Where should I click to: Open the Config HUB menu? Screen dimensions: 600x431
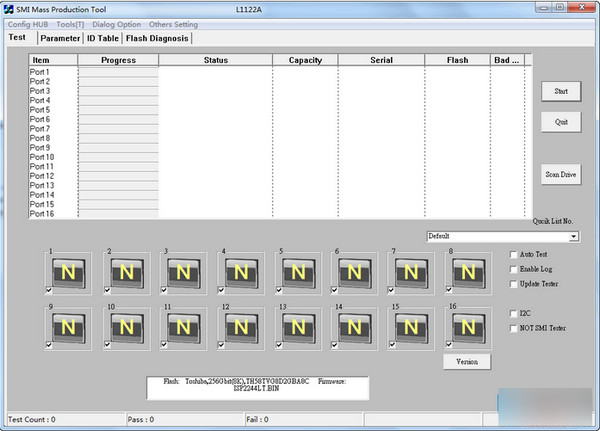coord(28,24)
